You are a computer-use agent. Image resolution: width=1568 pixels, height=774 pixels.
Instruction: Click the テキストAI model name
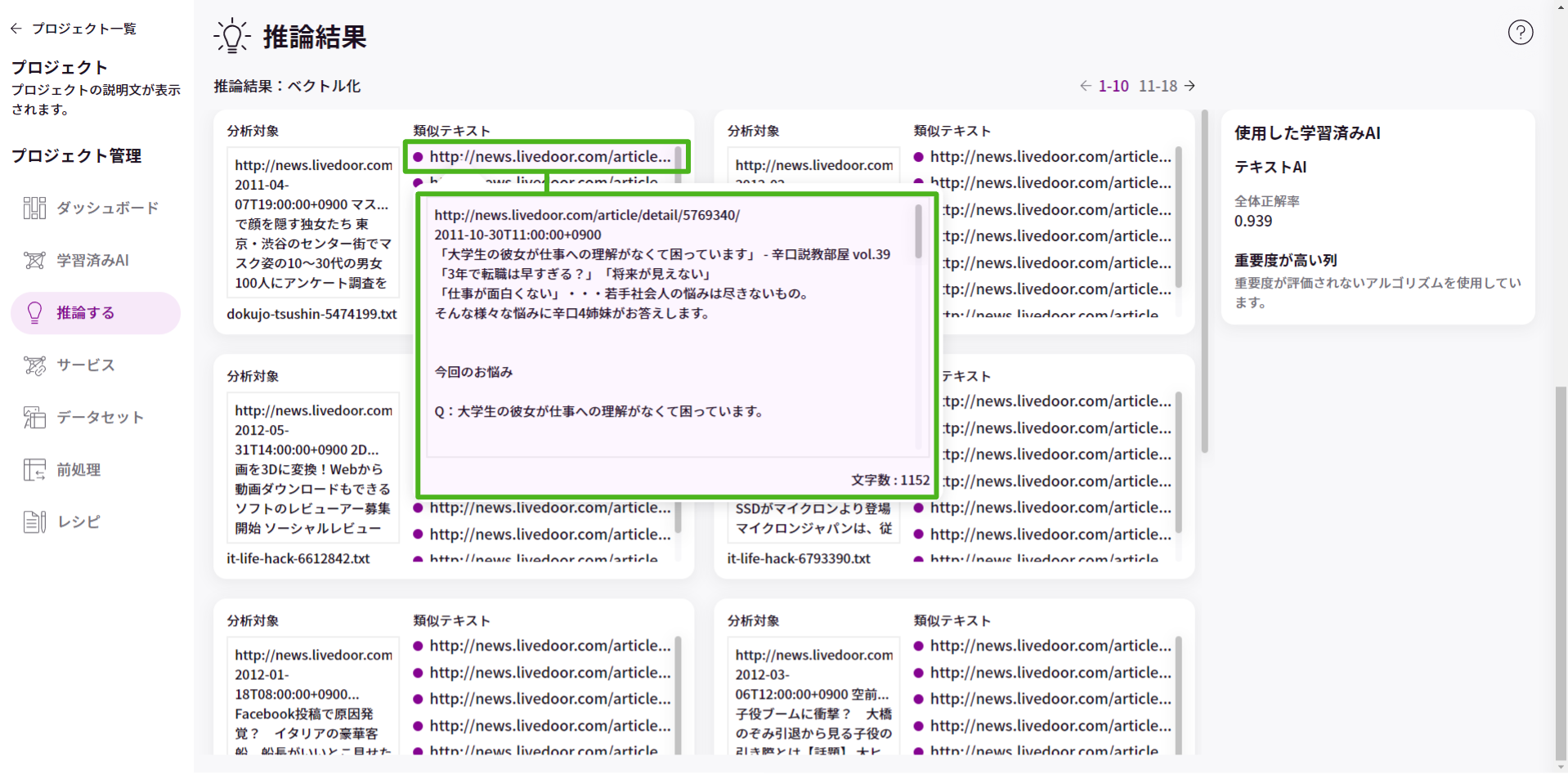point(1270,167)
